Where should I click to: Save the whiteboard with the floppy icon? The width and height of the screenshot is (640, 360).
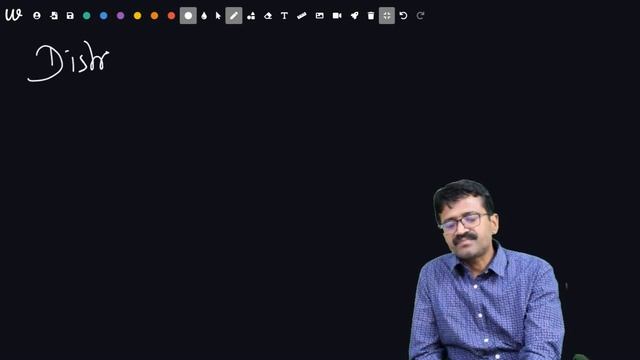tap(70, 16)
